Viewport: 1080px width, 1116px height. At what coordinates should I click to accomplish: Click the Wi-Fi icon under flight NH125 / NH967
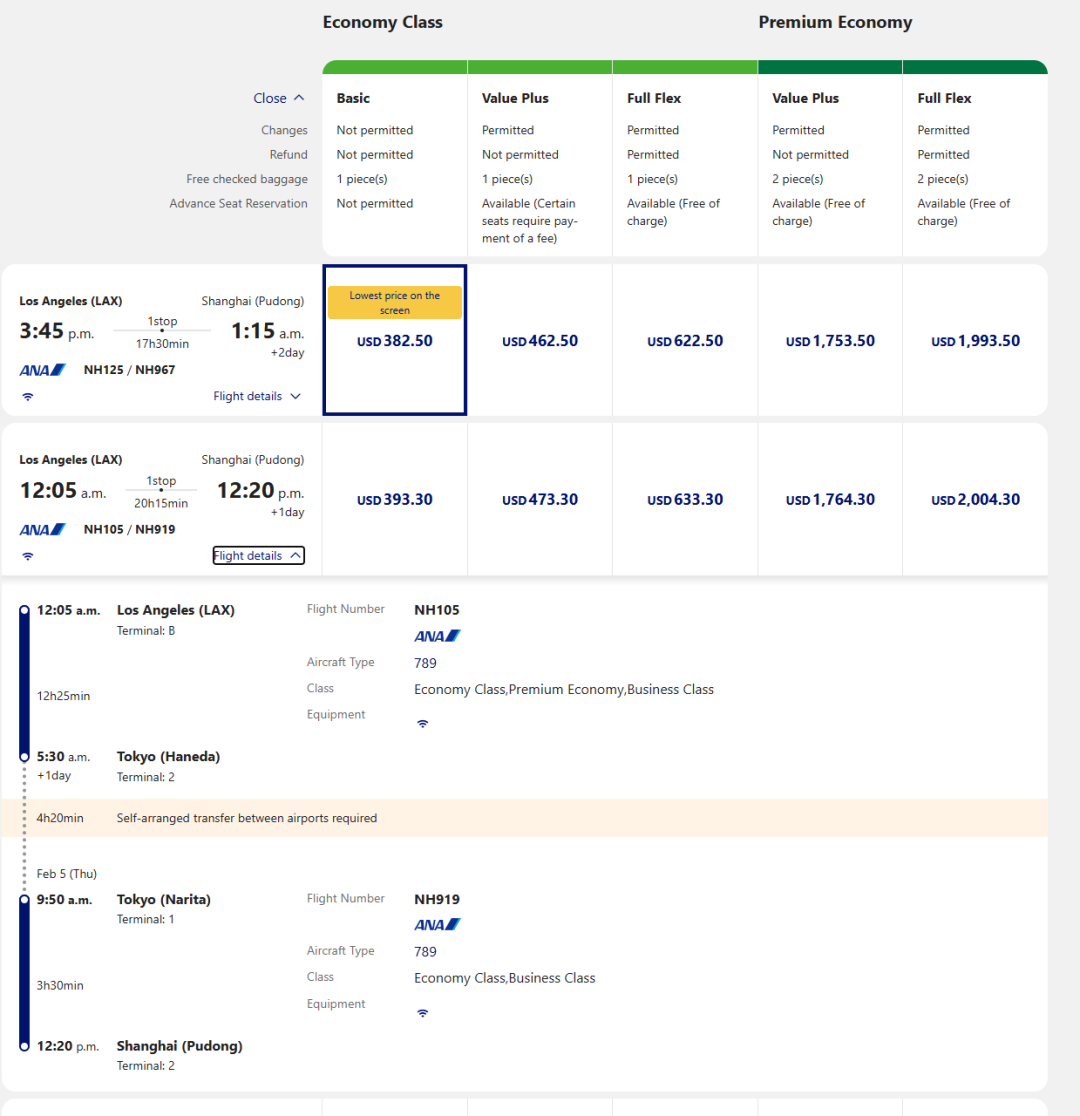click(x=28, y=397)
